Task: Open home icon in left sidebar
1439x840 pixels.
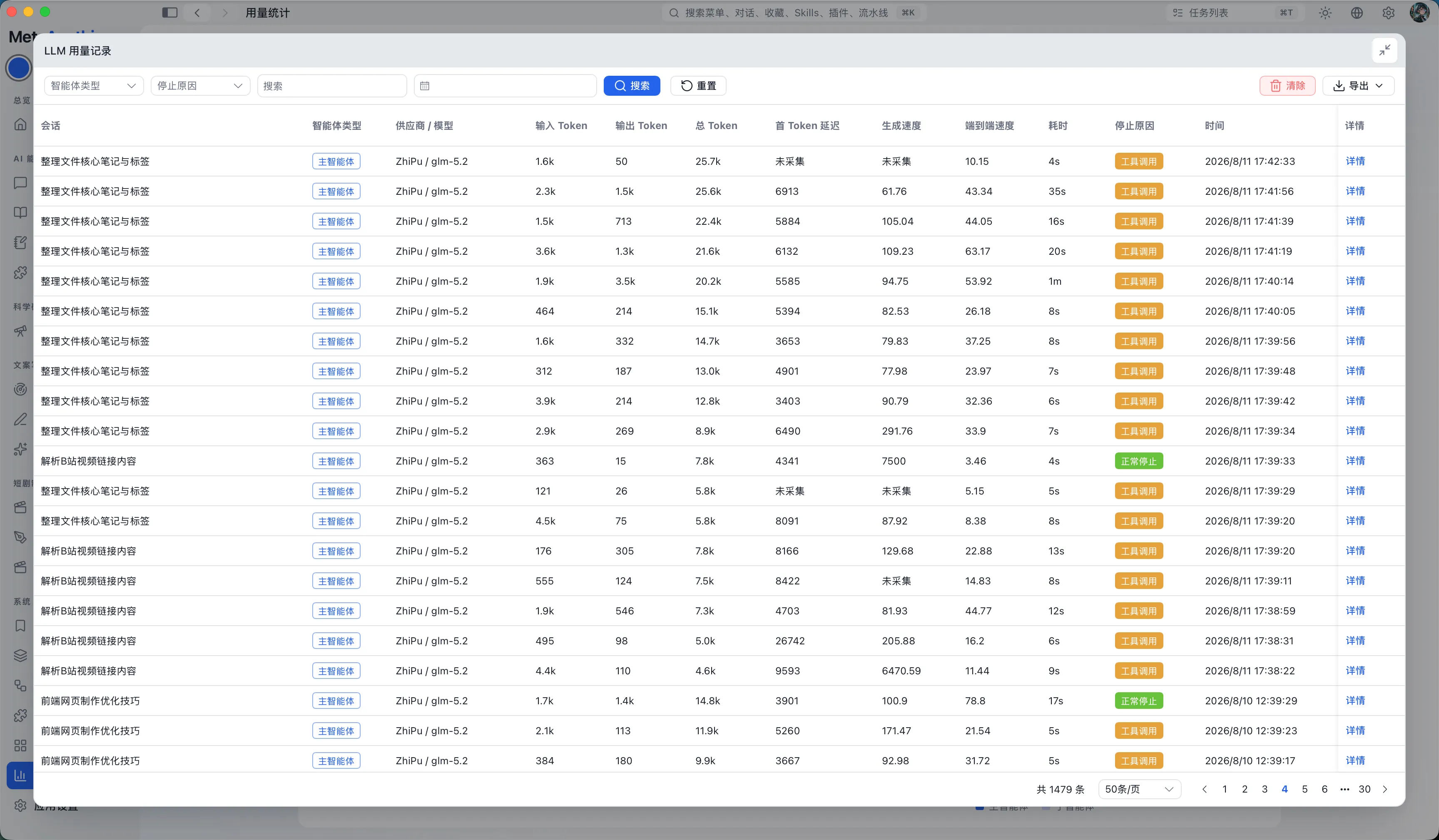Action: pyautogui.click(x=20, y=124)
